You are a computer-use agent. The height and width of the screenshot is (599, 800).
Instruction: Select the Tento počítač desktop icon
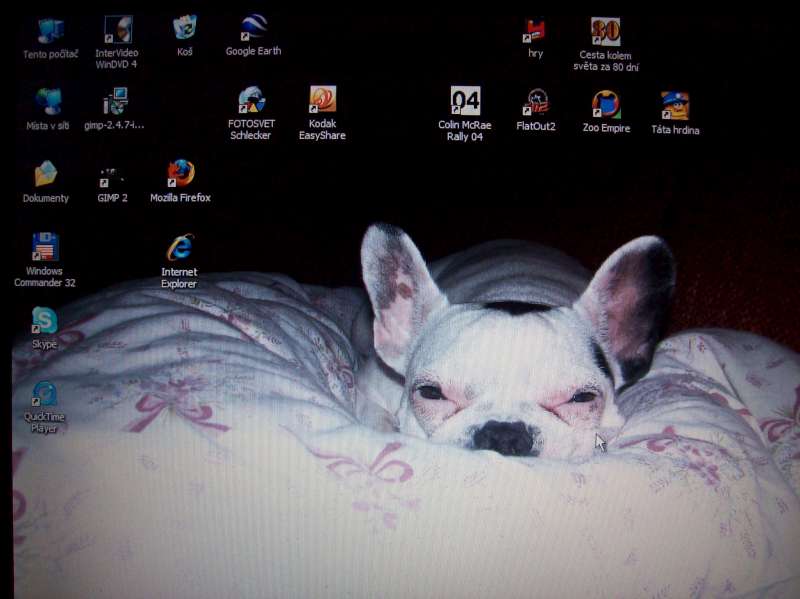tap(49, 32)
